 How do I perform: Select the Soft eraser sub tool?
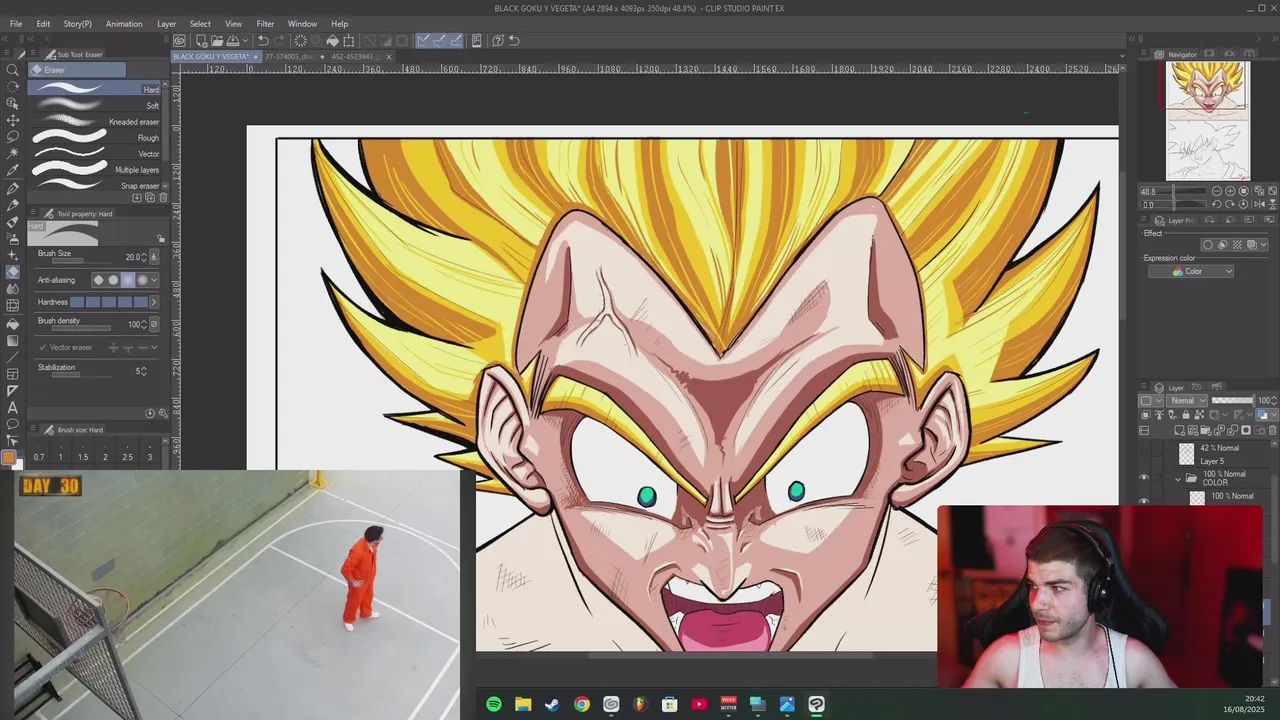tap(95, 105)
